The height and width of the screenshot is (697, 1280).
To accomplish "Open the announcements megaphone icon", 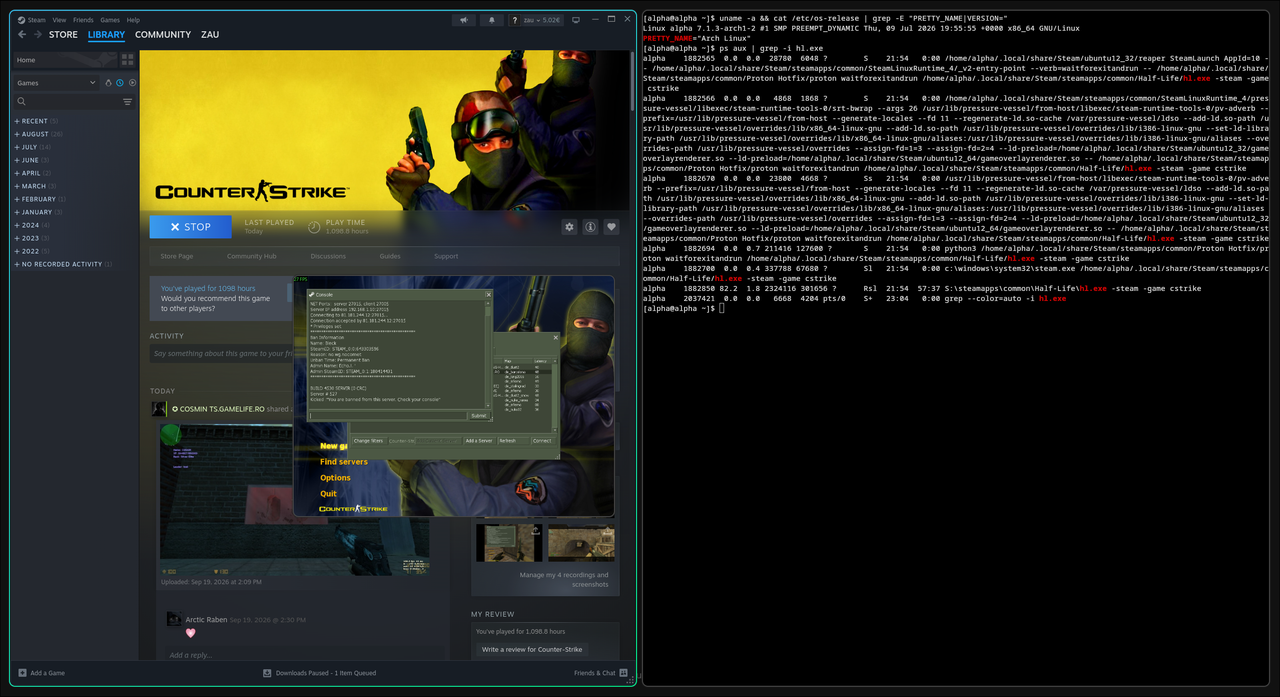I will click(x=463, y=19).
